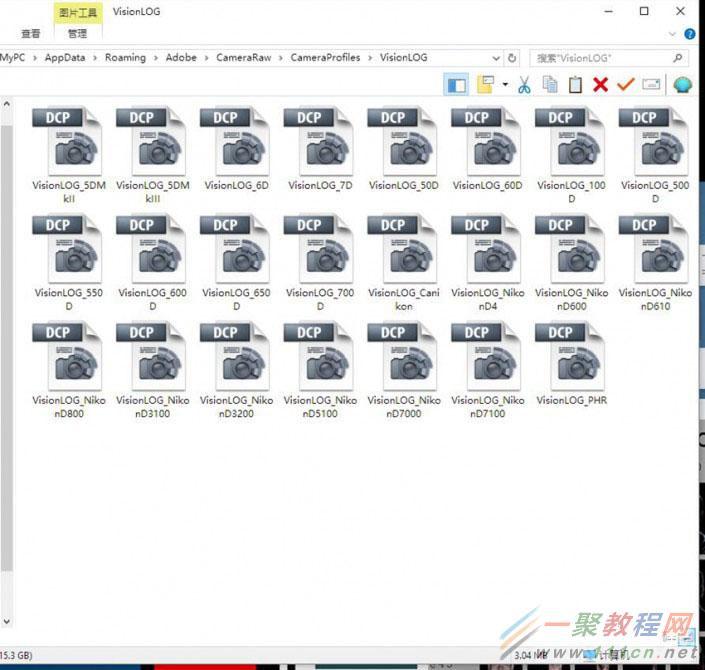Screen dimensions: 705x670
Task: Click the scrollbar down arrow
Action: point(7,621)
